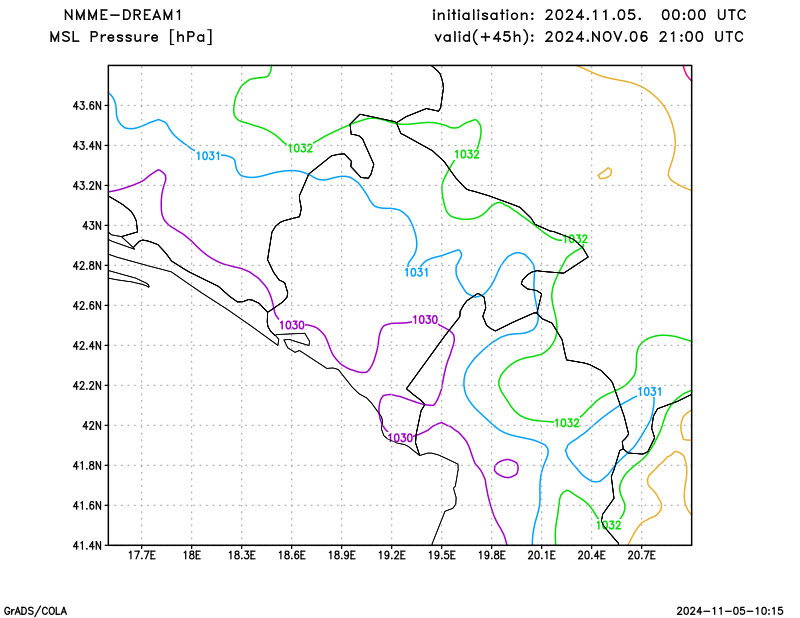This screenshot has width=800, height=618.
Task: Click the 41.8N latitude label
Action: tap(87, 466)
